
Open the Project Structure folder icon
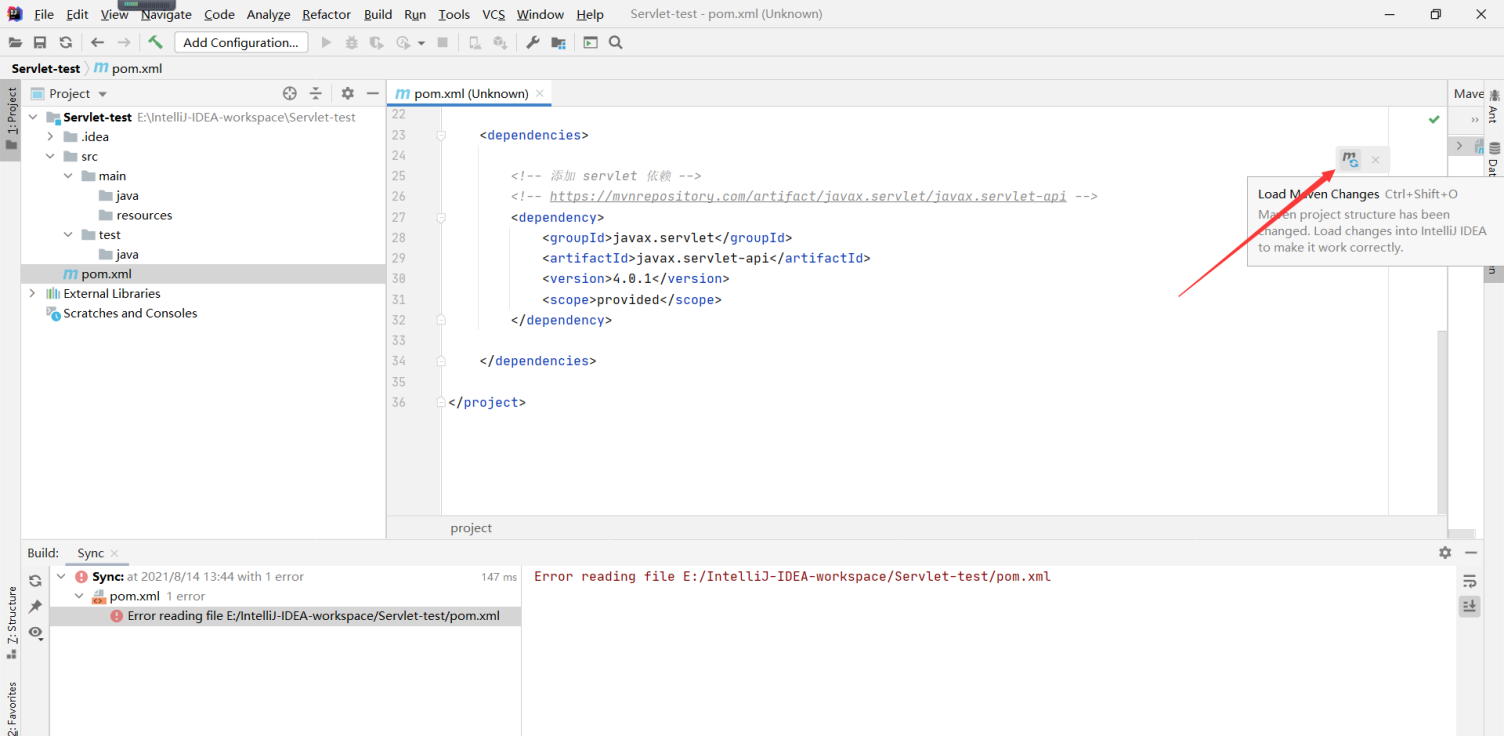(x=559, y=42)
